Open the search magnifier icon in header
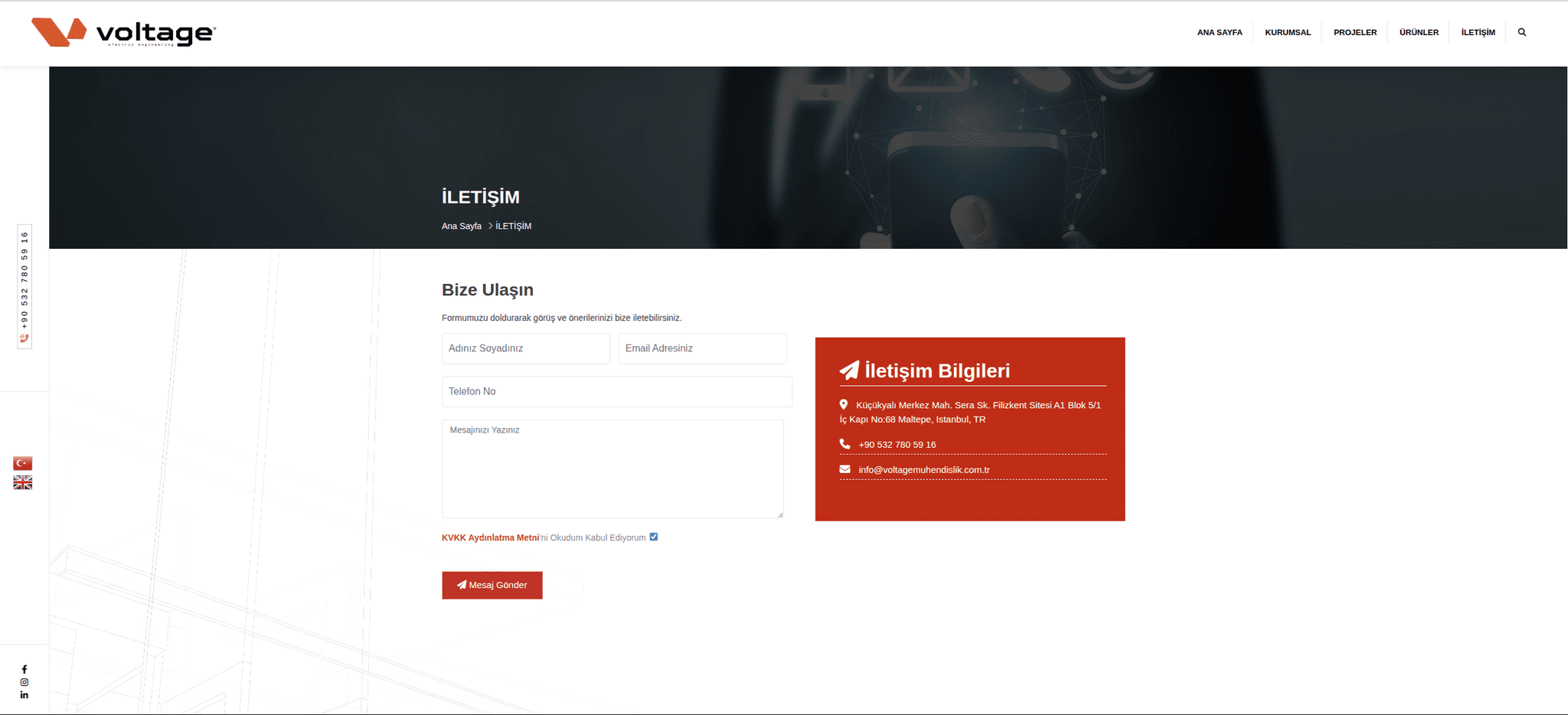Viewport: 1568px width, 715px height. tap(1521, 32)
